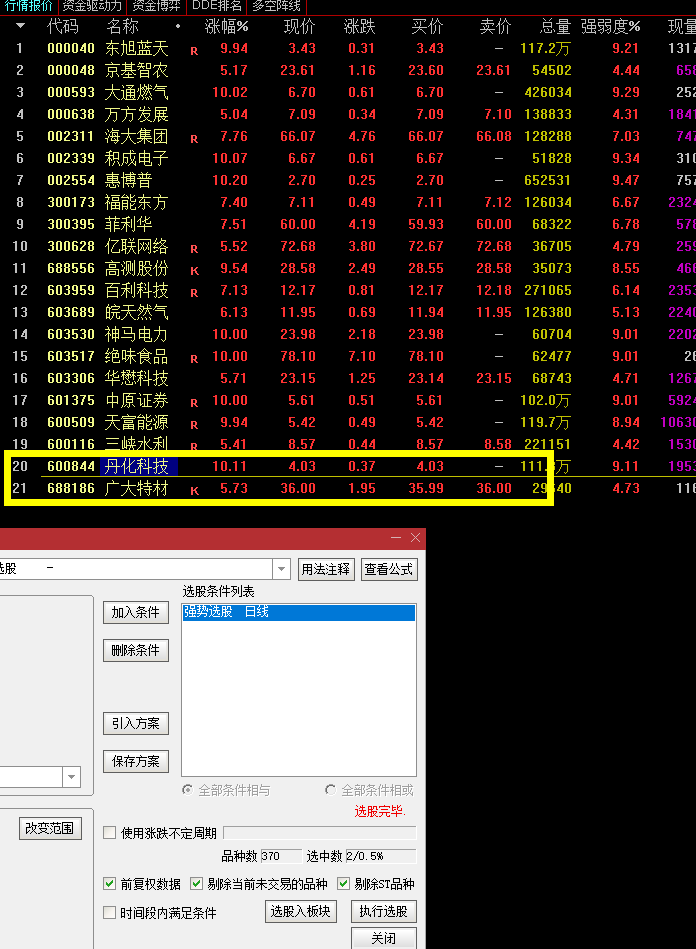Click the R marker beside 亿联网络
Image resolution: width=696 pixels, height=949 pixels.
coord(194,249)
